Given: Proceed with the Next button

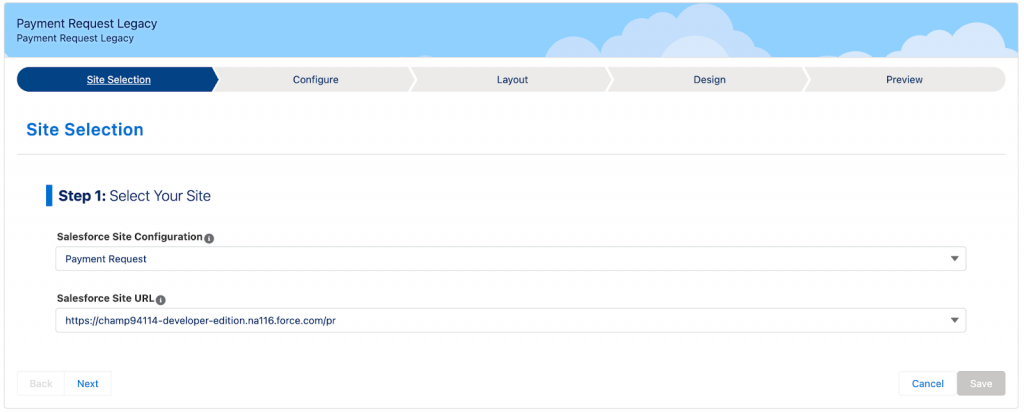Looking at the screenshot, I should point(88,383).
